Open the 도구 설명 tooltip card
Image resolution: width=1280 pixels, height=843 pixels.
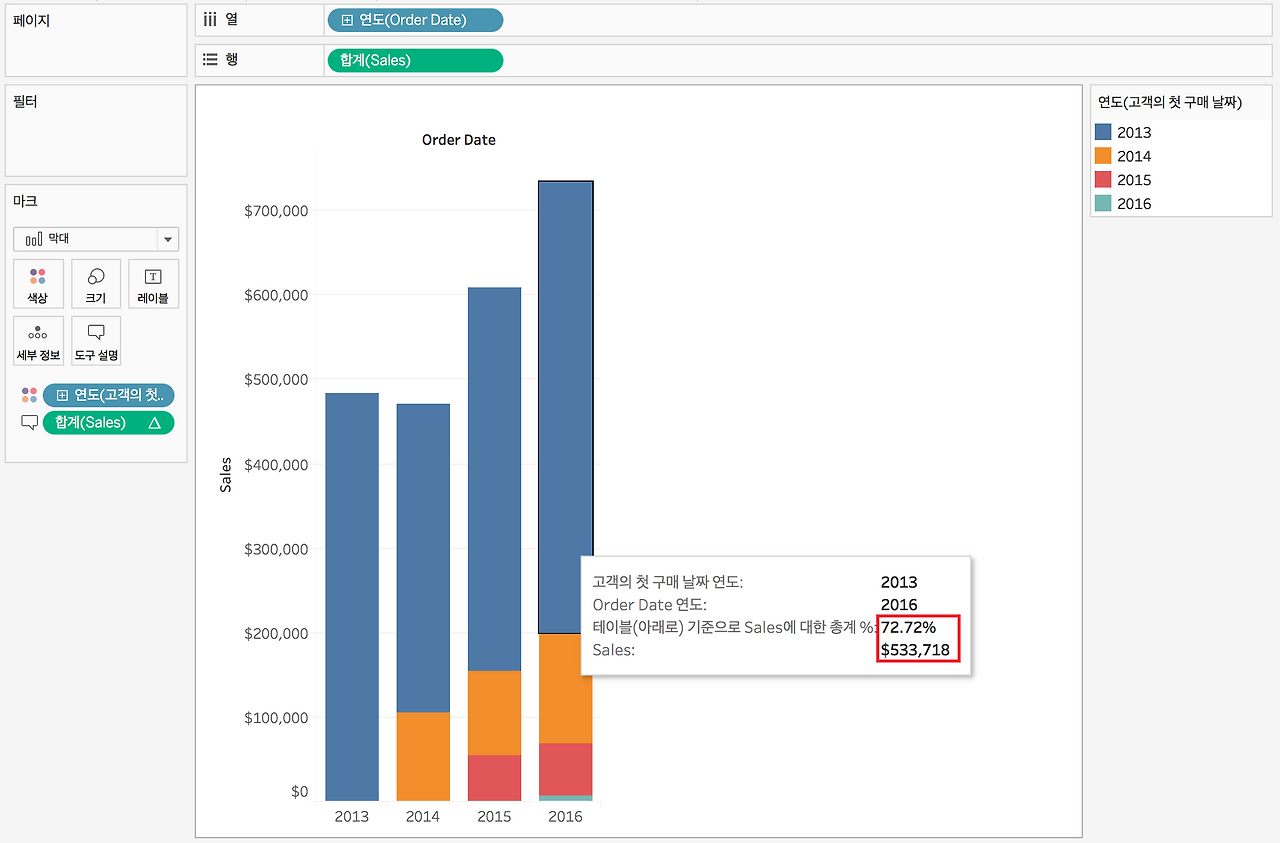tap(96, 341)
